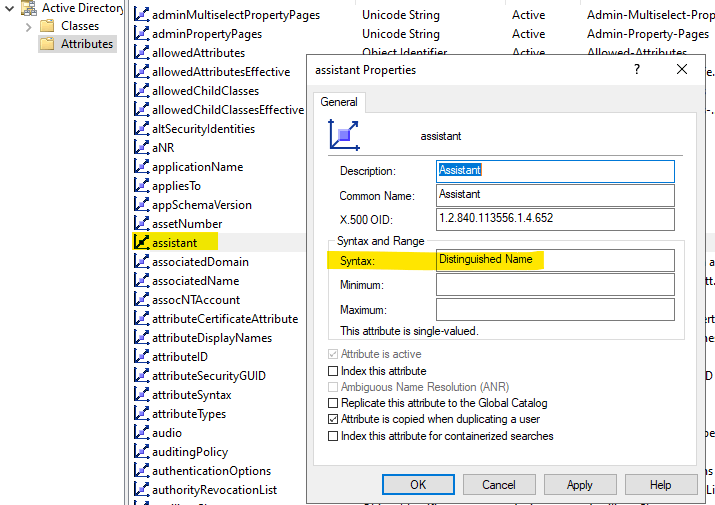
Task: Select the attributeSyntax row name
Action: tap(192, 395)
